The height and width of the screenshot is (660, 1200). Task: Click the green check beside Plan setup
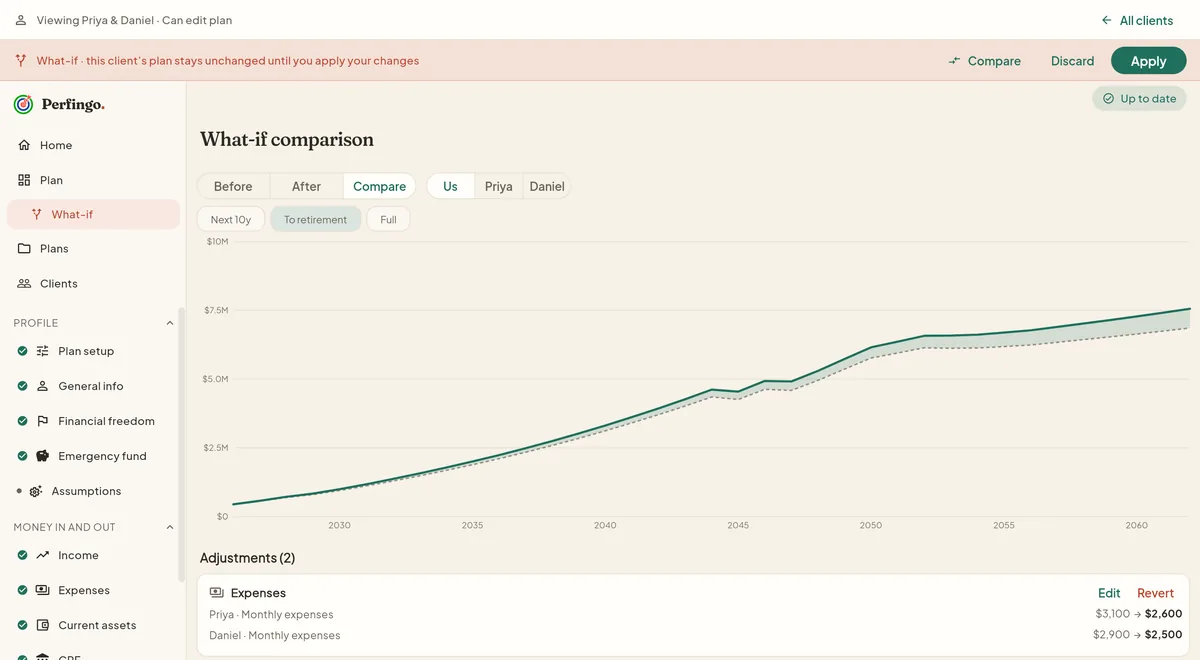pos(22,351)
